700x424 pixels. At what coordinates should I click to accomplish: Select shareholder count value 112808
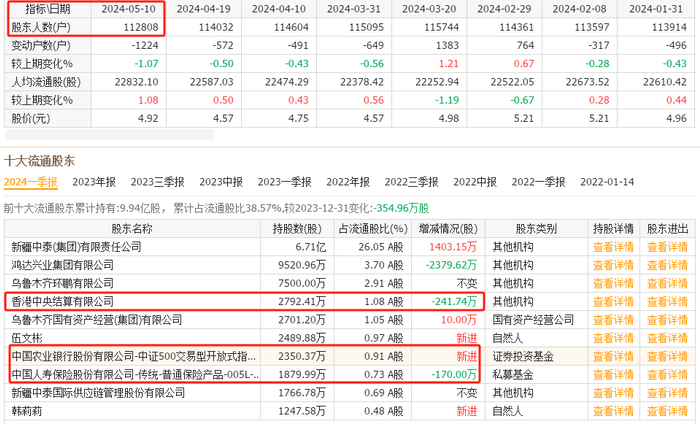click(x=141, y=27)
